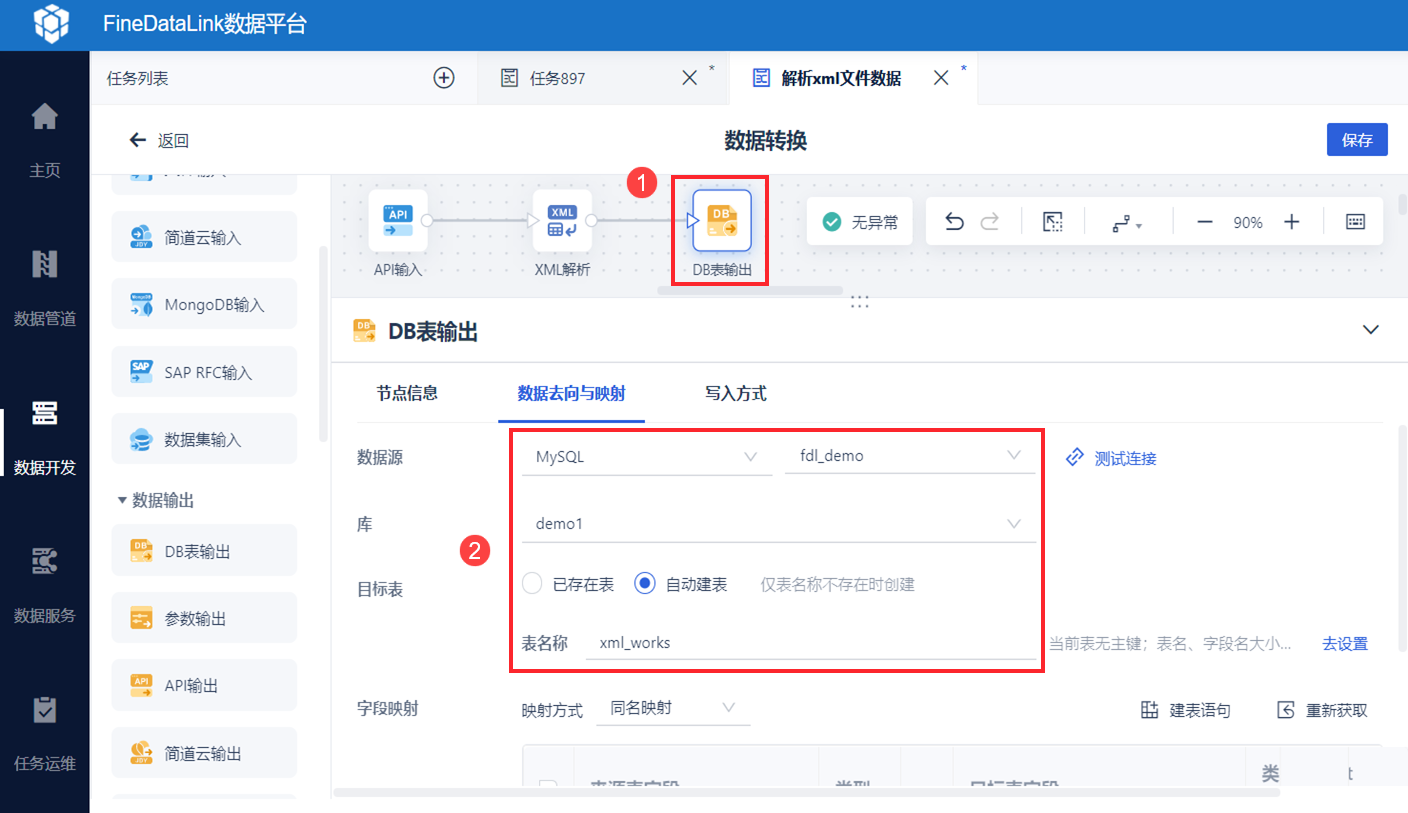Click the 90% zoom level value
The width and height of the screenshot is (1408, 813).
click(x=1248, y=223)
